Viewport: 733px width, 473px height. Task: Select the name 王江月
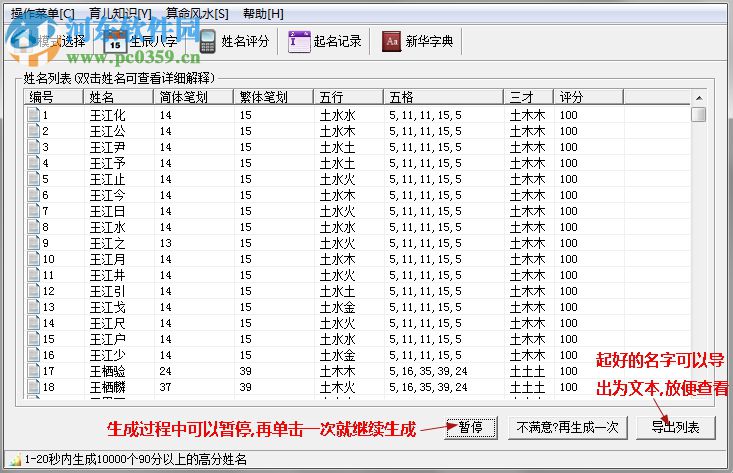point(108,259)
